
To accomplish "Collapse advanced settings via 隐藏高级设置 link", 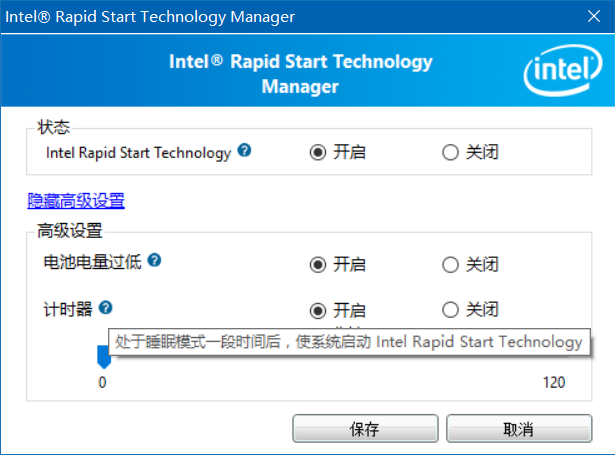I will tap(76, 200).
